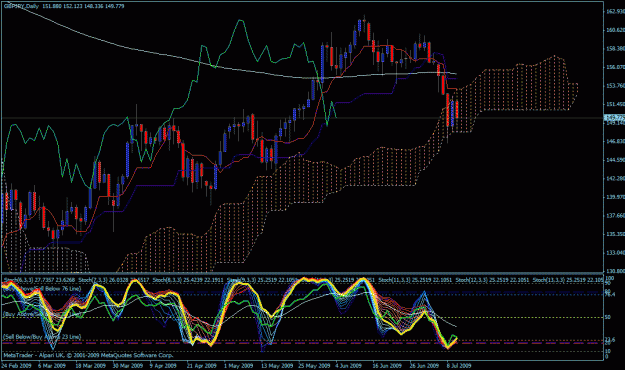Click the MetaTrader Alpari UK copyright text

[x=88, y=355]
